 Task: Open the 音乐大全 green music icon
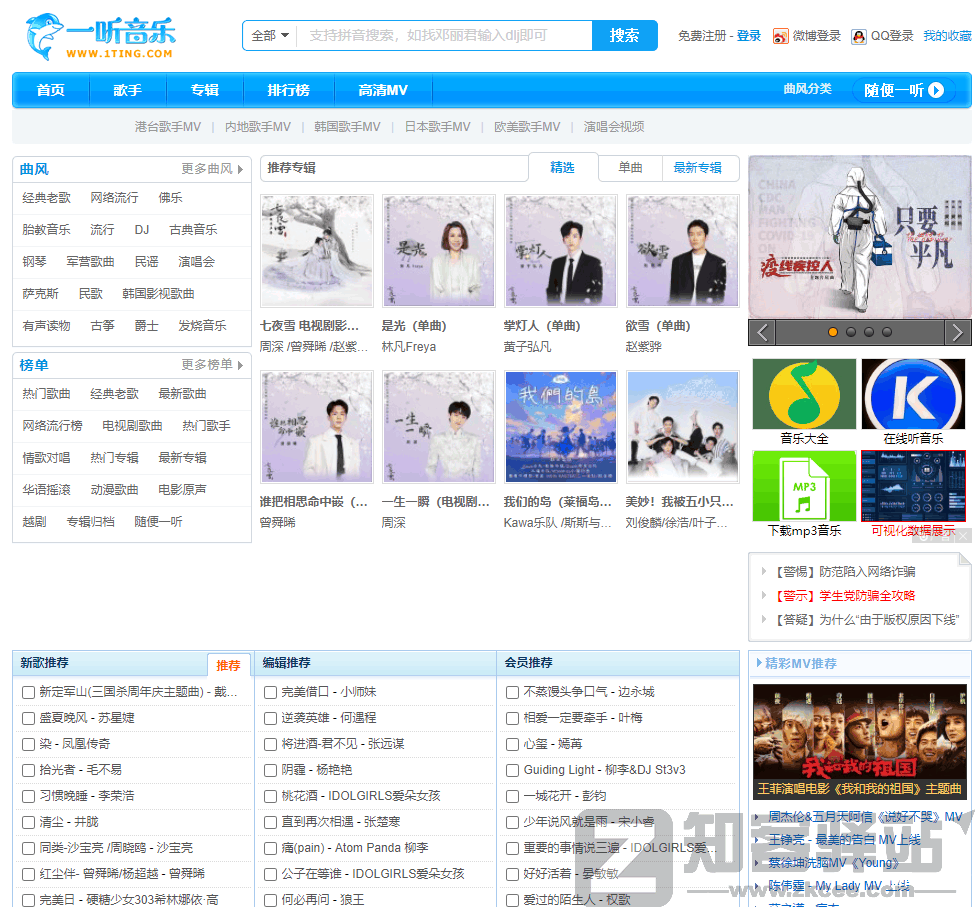804,394
